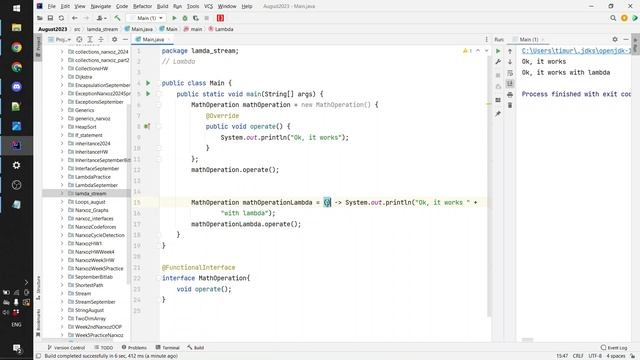
Task: Click the Synchronize reload icon in toolbar
Action: (x=61, y=18)
